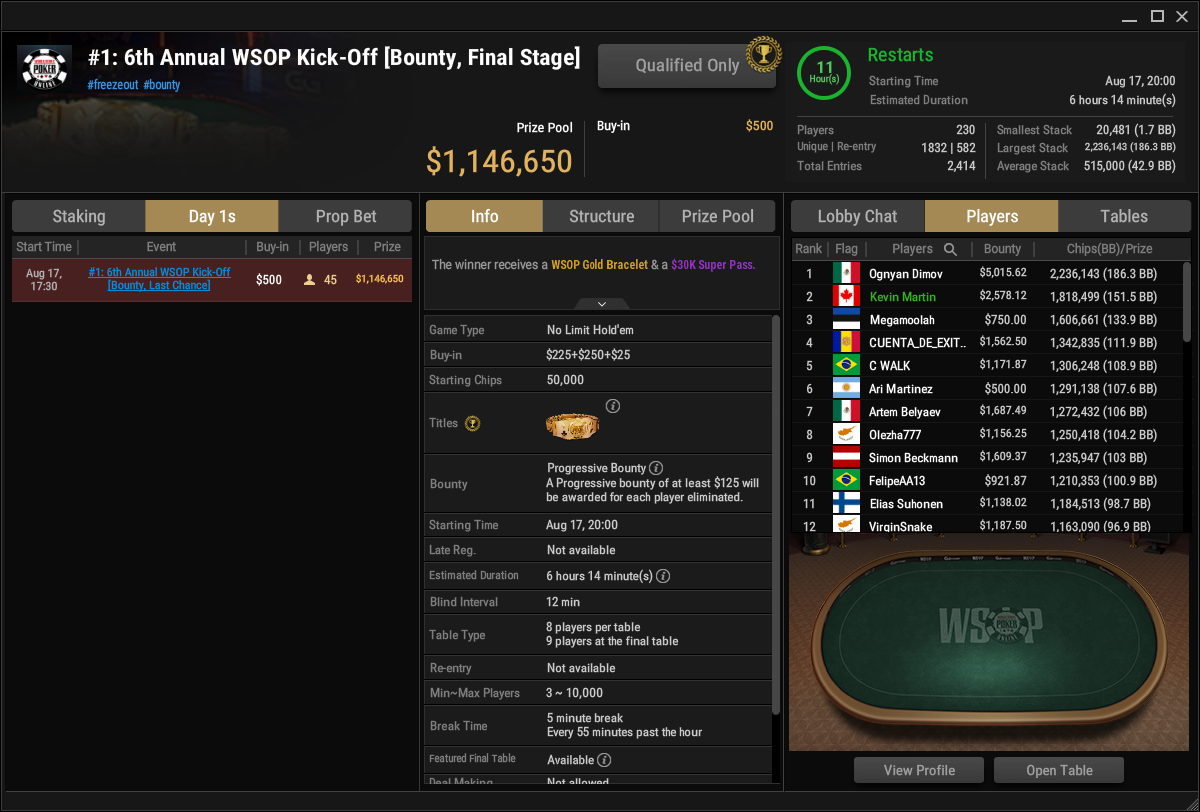Open the Tables tab
Image resolution: width=1200 pixels, height=812 pixels.
click(1124, 216)
